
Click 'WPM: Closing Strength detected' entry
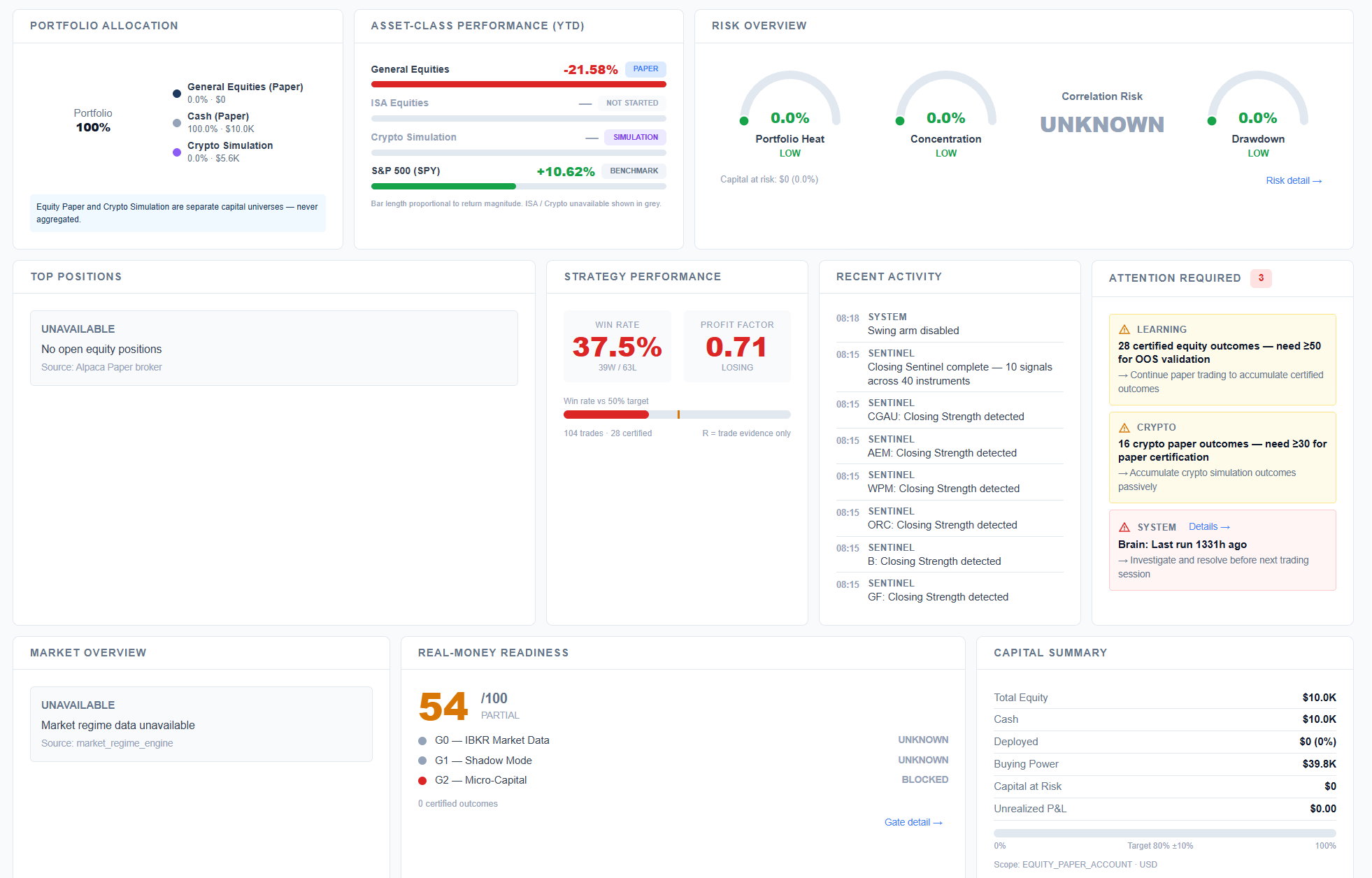tap(950, 482)
